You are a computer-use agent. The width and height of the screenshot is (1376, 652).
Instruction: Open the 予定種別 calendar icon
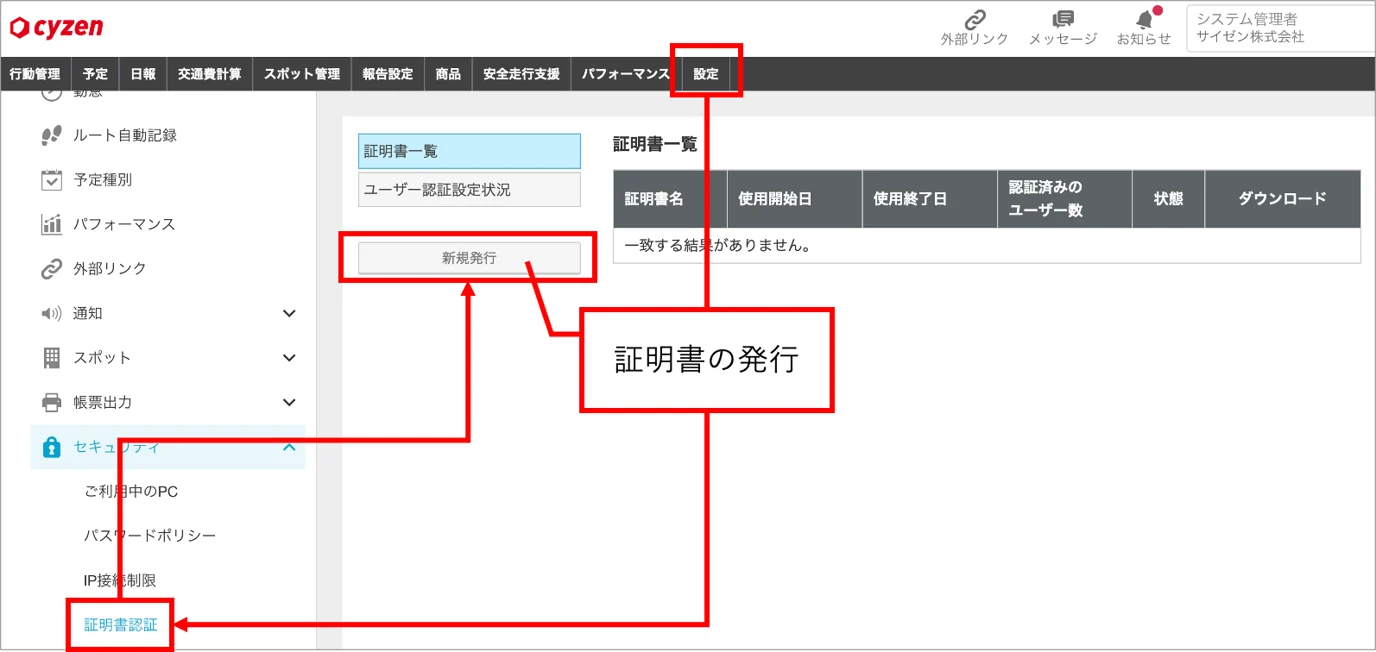pyautogui.click(x=52, y=180)
